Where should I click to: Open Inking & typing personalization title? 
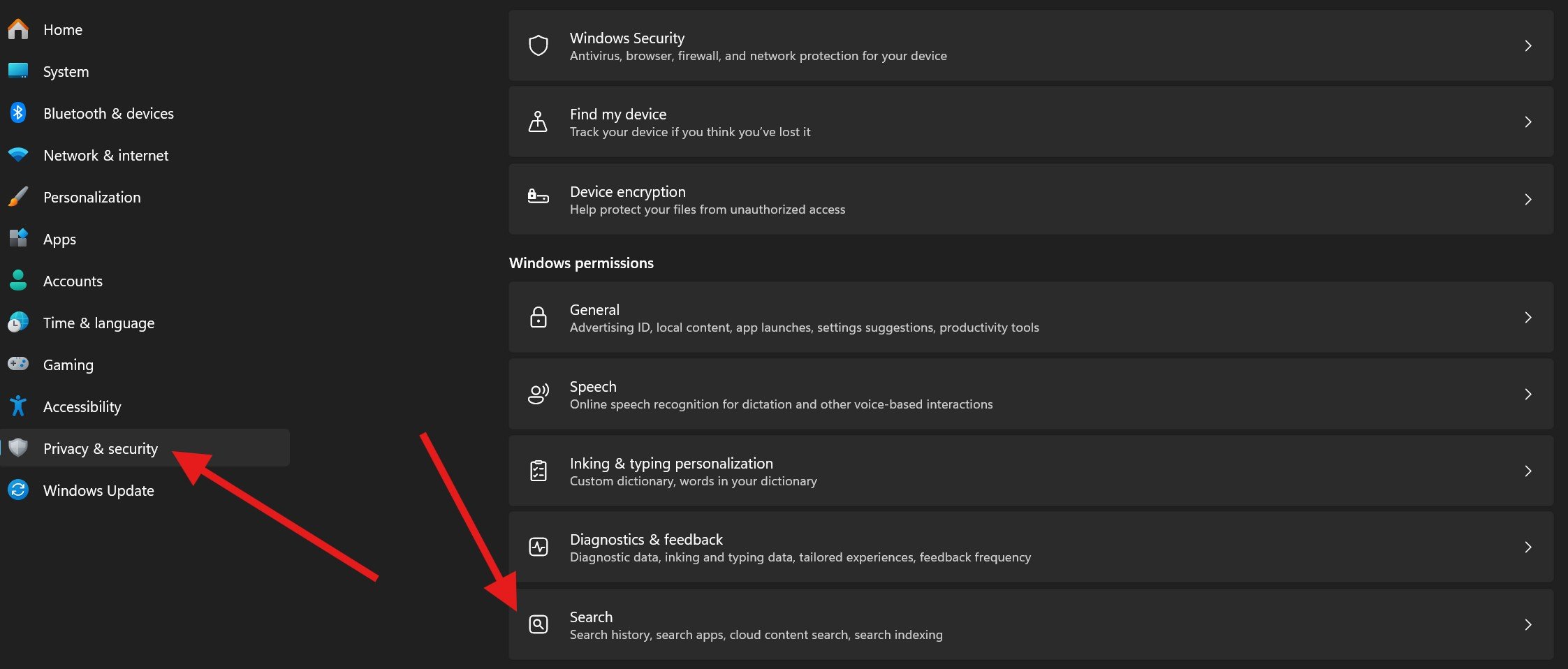671,463
